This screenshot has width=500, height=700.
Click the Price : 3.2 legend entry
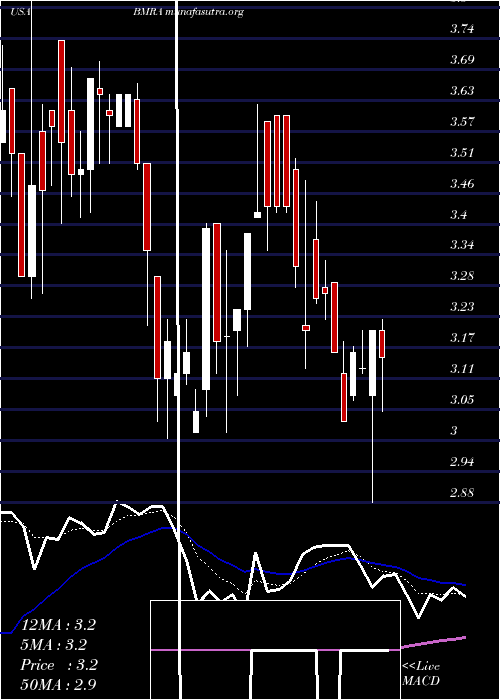tap(59, 665)
